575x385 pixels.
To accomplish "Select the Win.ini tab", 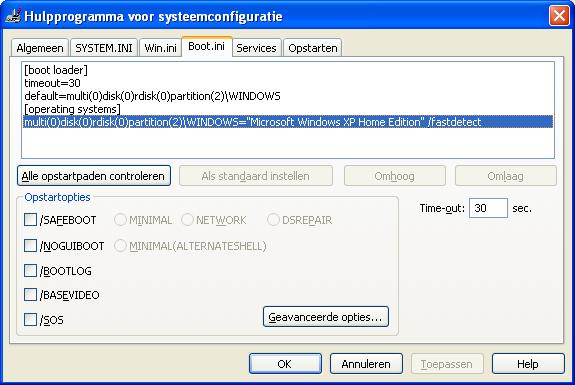I will (x=160, y=48).
